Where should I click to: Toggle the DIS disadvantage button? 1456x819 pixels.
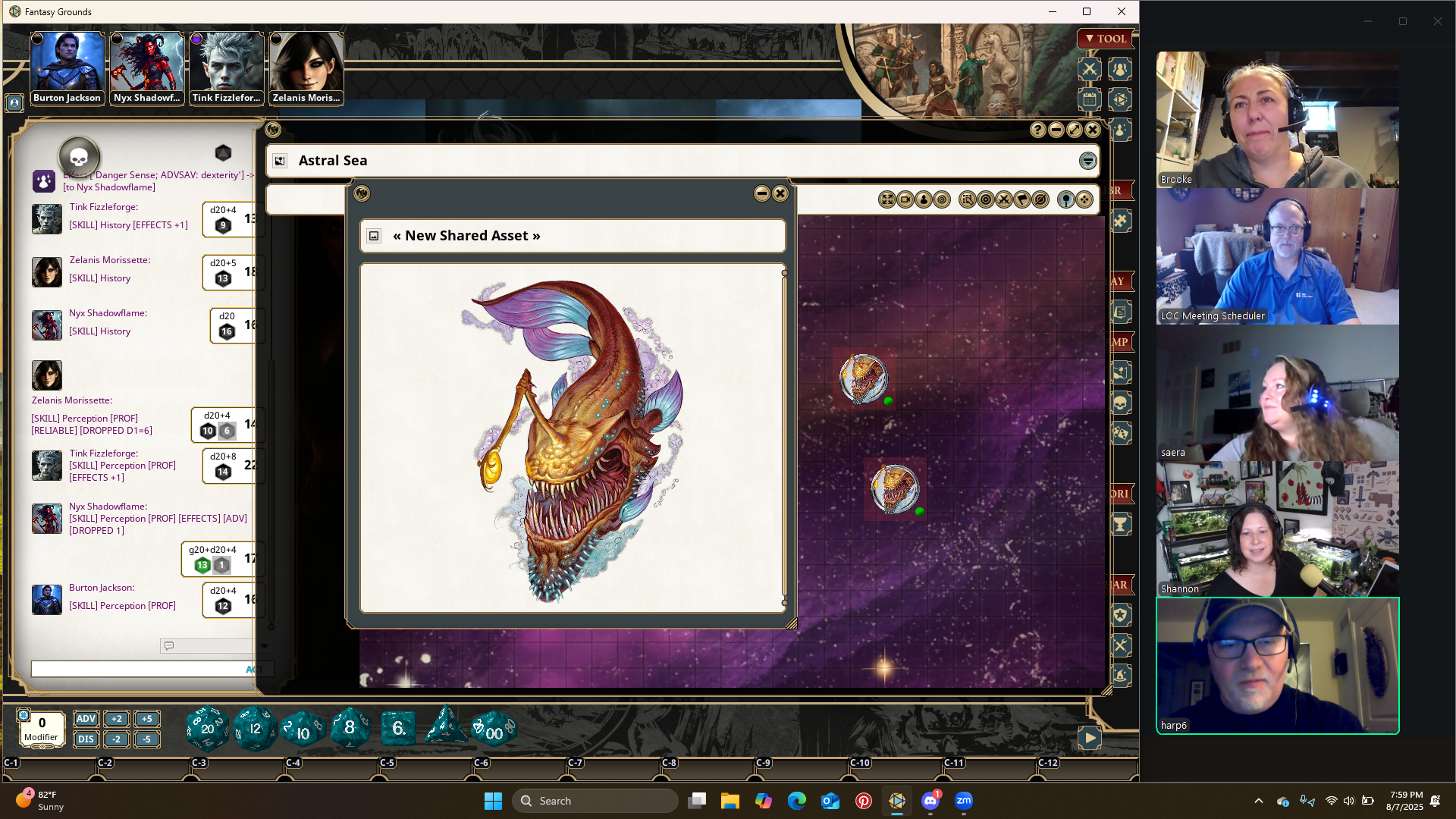(x=86, y=739)
